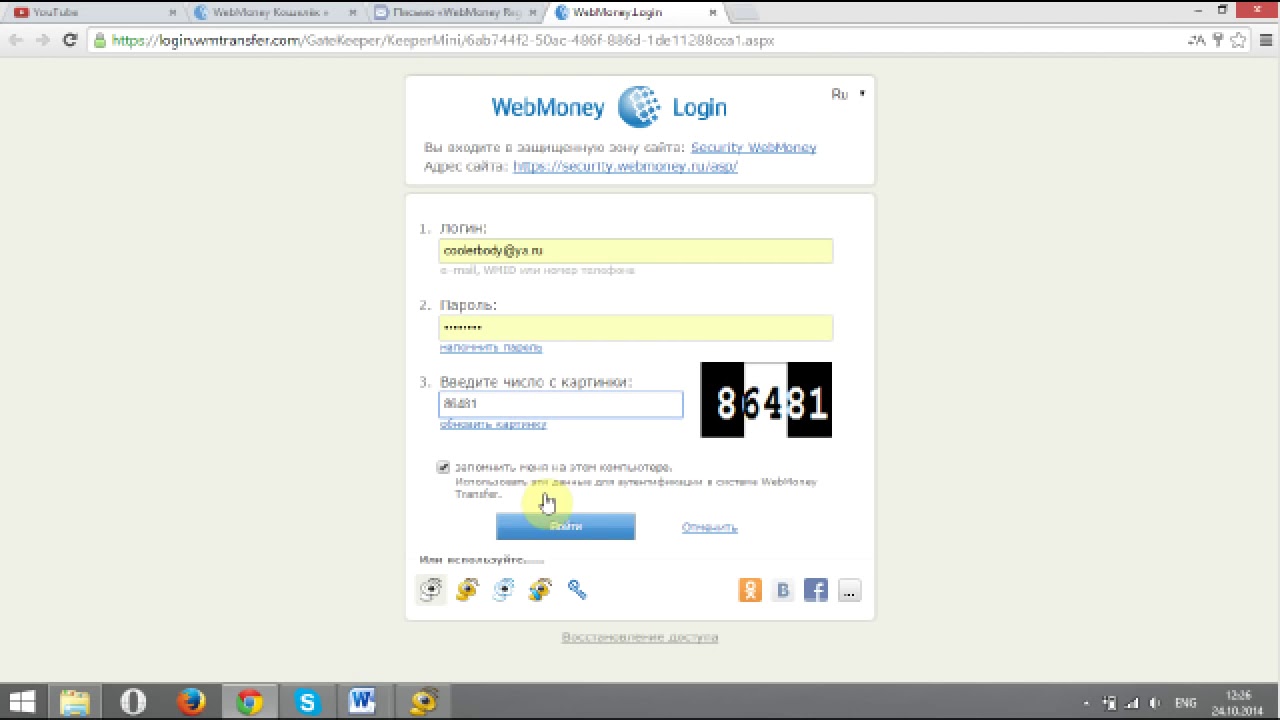Click the обновить картинку link
The height and width of the screenshot is (720, 1280).
[493, 424]
